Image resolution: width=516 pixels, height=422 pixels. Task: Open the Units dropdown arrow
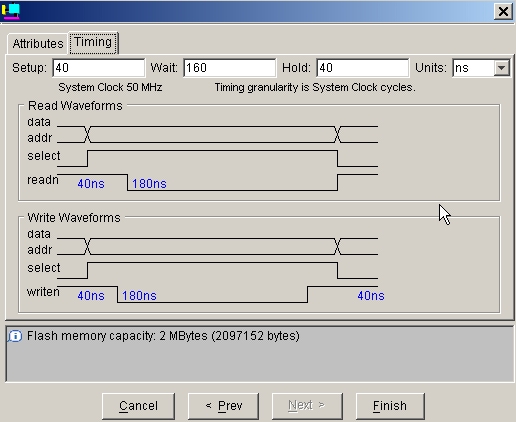(x=501, y=68)
